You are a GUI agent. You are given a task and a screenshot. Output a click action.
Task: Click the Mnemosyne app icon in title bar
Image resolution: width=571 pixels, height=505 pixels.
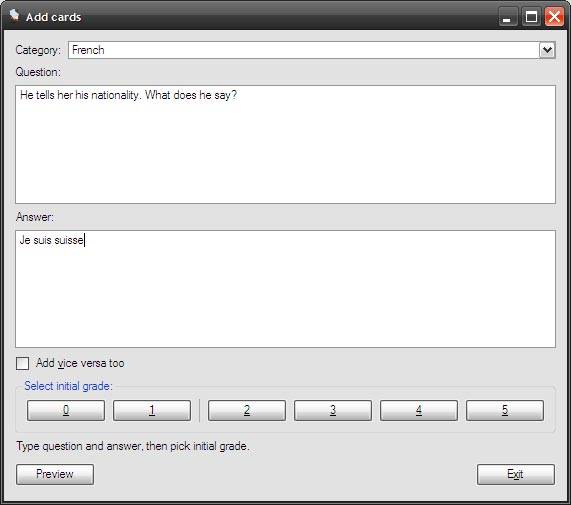click(14, 16)
